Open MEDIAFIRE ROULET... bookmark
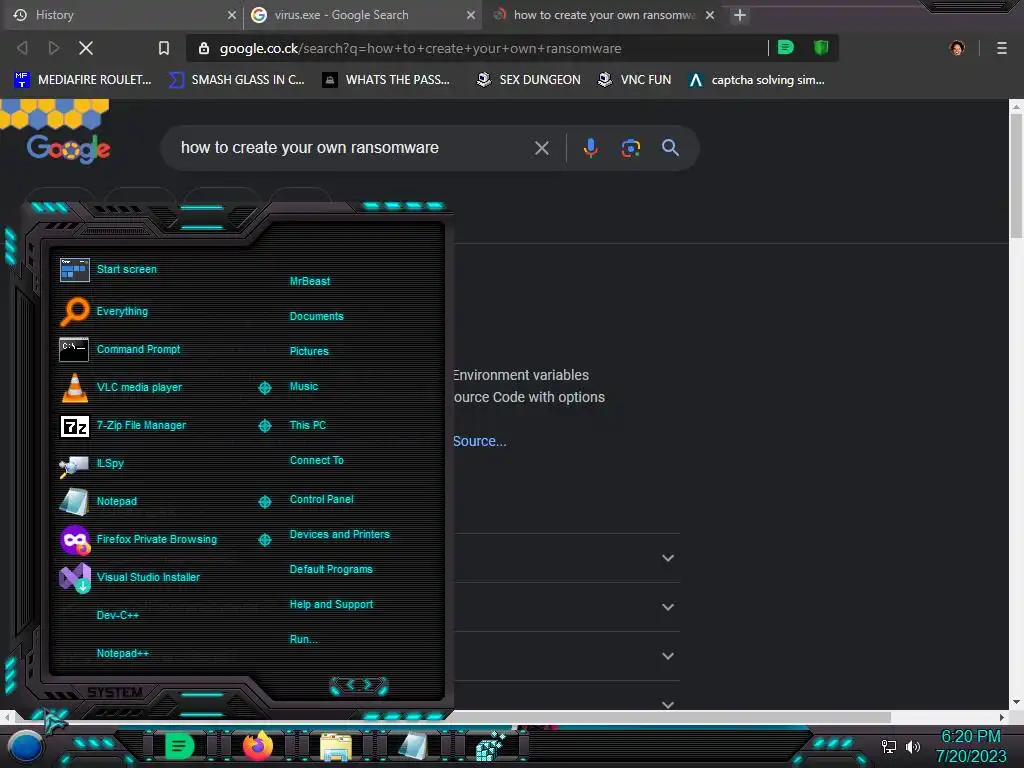1024x768 pixels. coord(83,80)
